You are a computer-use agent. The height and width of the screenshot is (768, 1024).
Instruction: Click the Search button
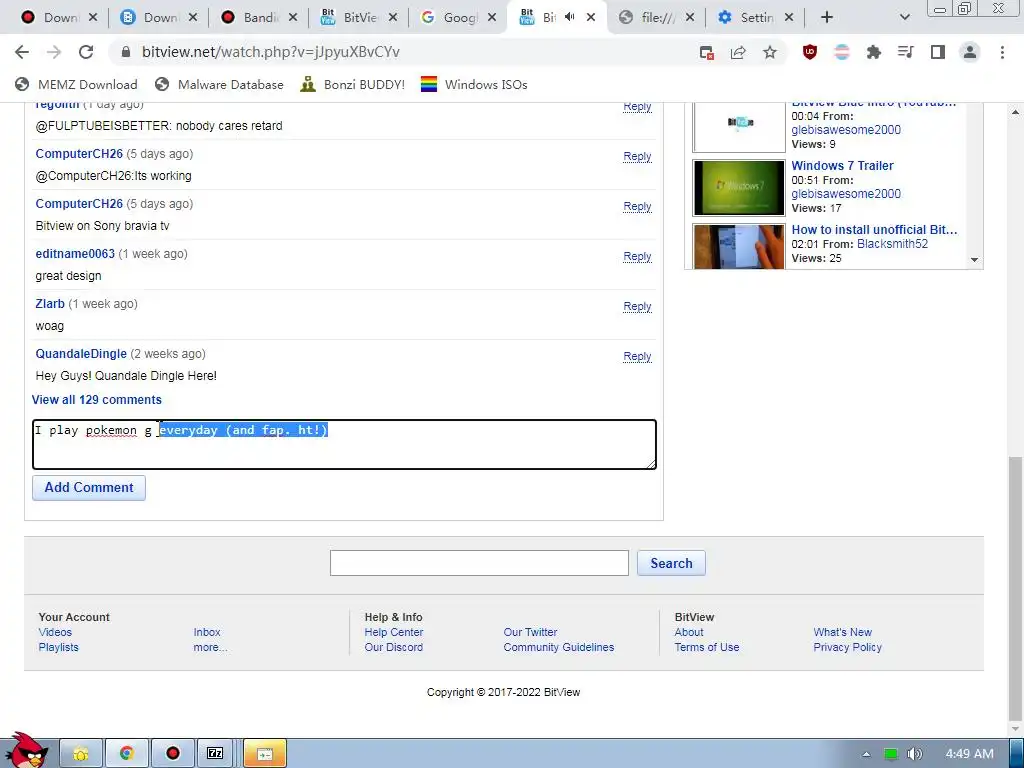(671, 563)
